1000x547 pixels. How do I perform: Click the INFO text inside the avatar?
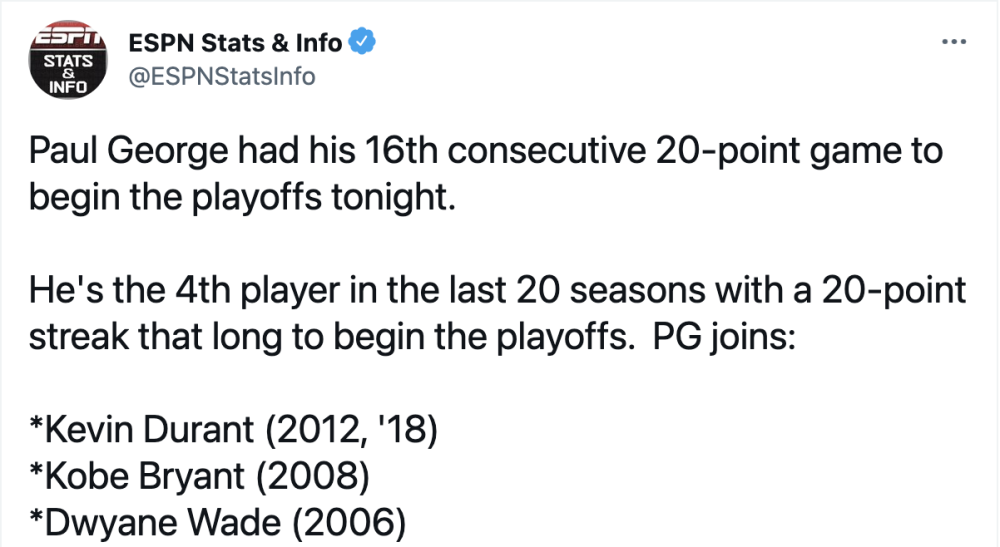(x=68, y=86)
